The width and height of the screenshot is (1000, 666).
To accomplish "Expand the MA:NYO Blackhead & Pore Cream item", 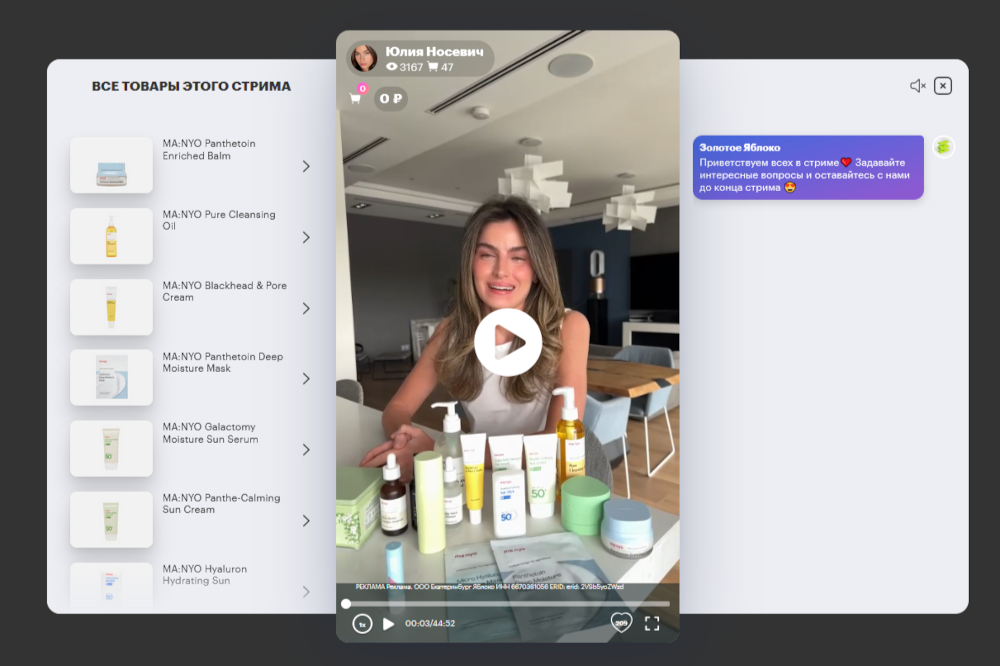I will tap(306, 308).
